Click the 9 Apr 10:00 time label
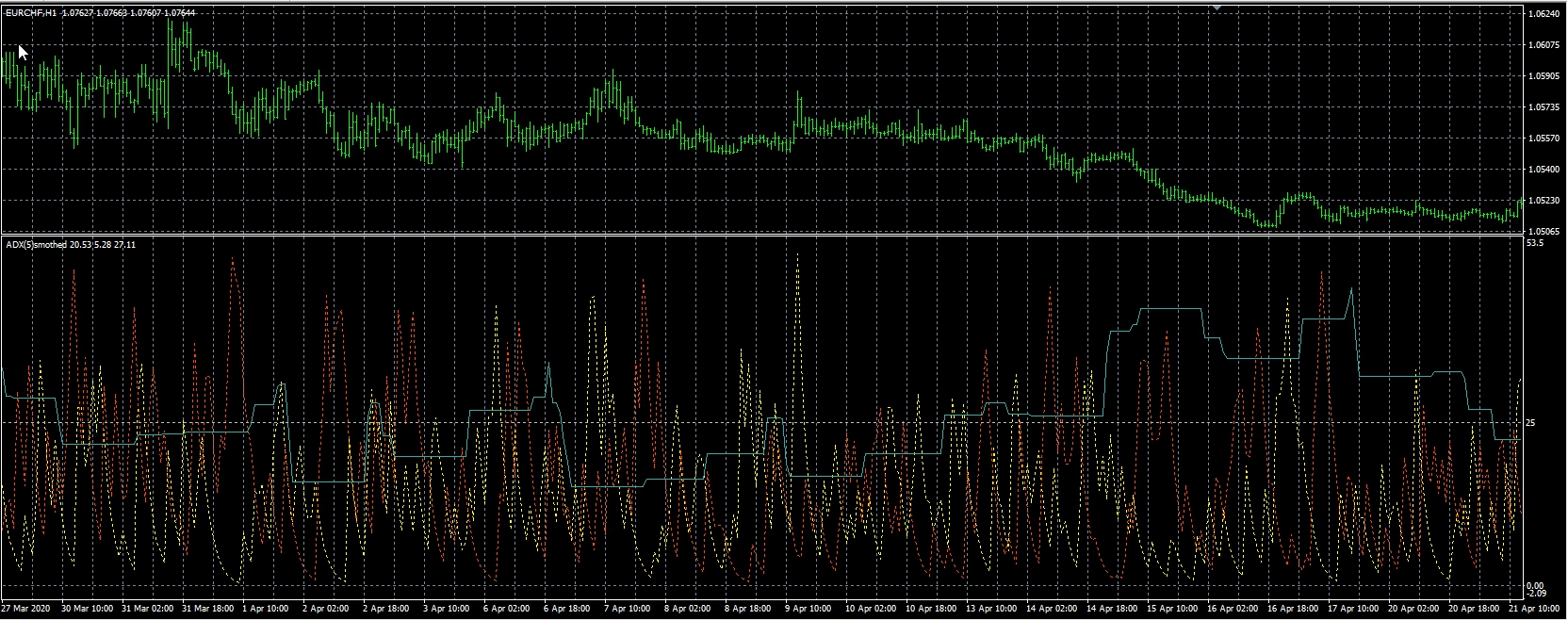 click(x=810, y=609)
